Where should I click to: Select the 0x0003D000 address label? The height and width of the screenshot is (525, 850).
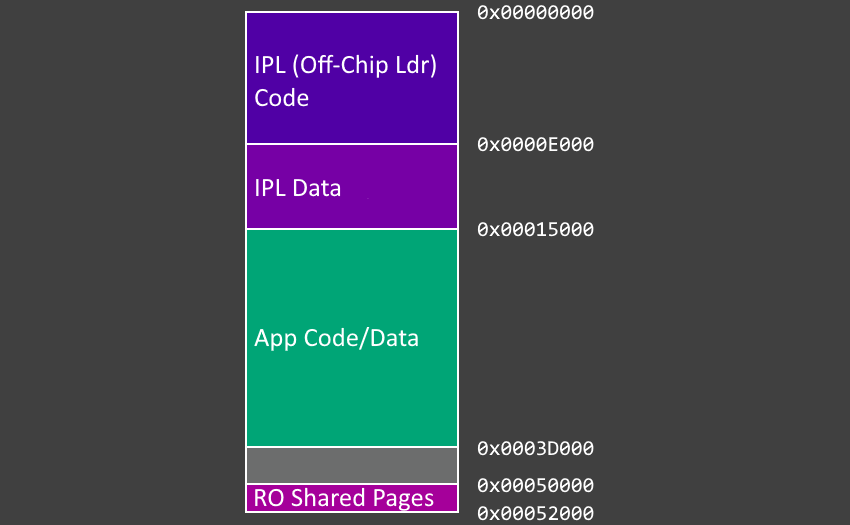point(535,448)
